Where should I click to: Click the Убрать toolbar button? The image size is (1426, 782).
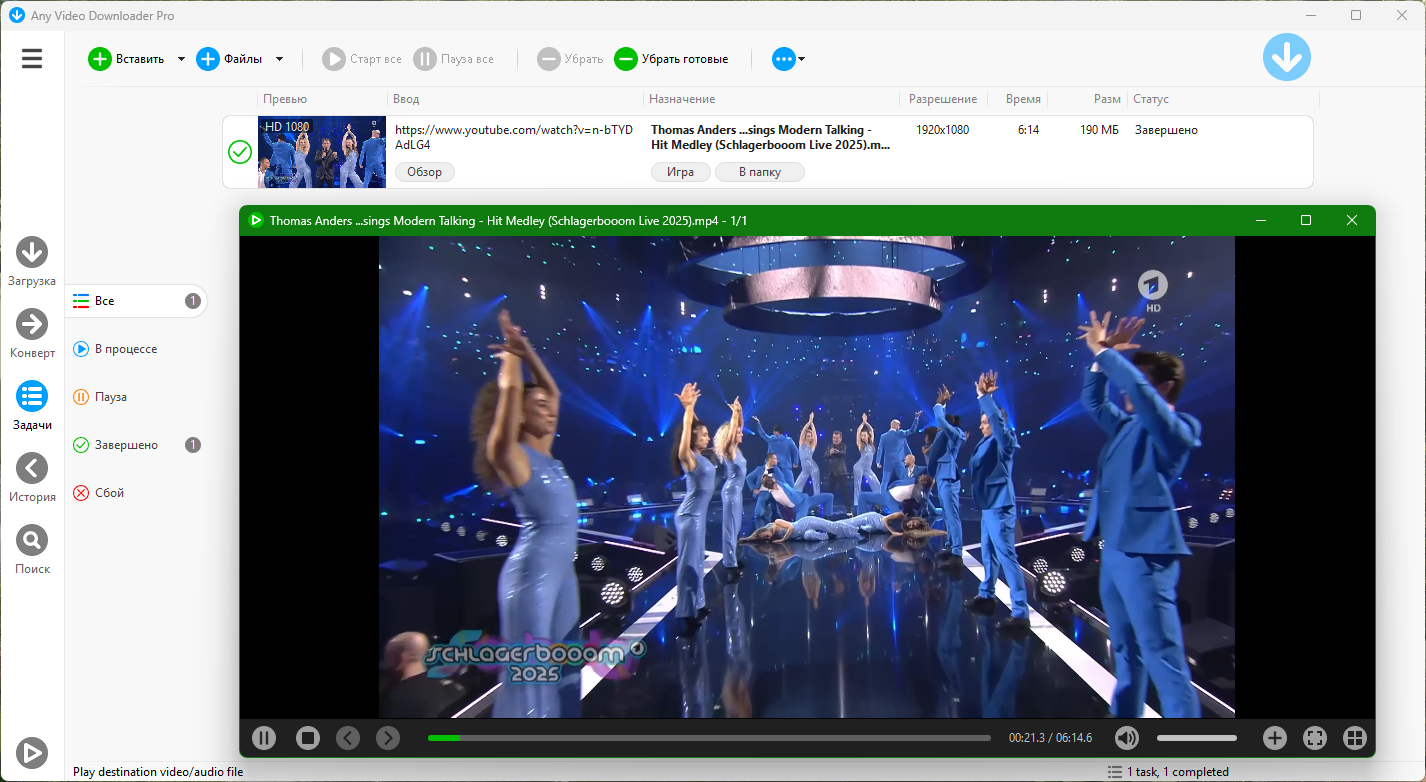(x=570, y=59)
